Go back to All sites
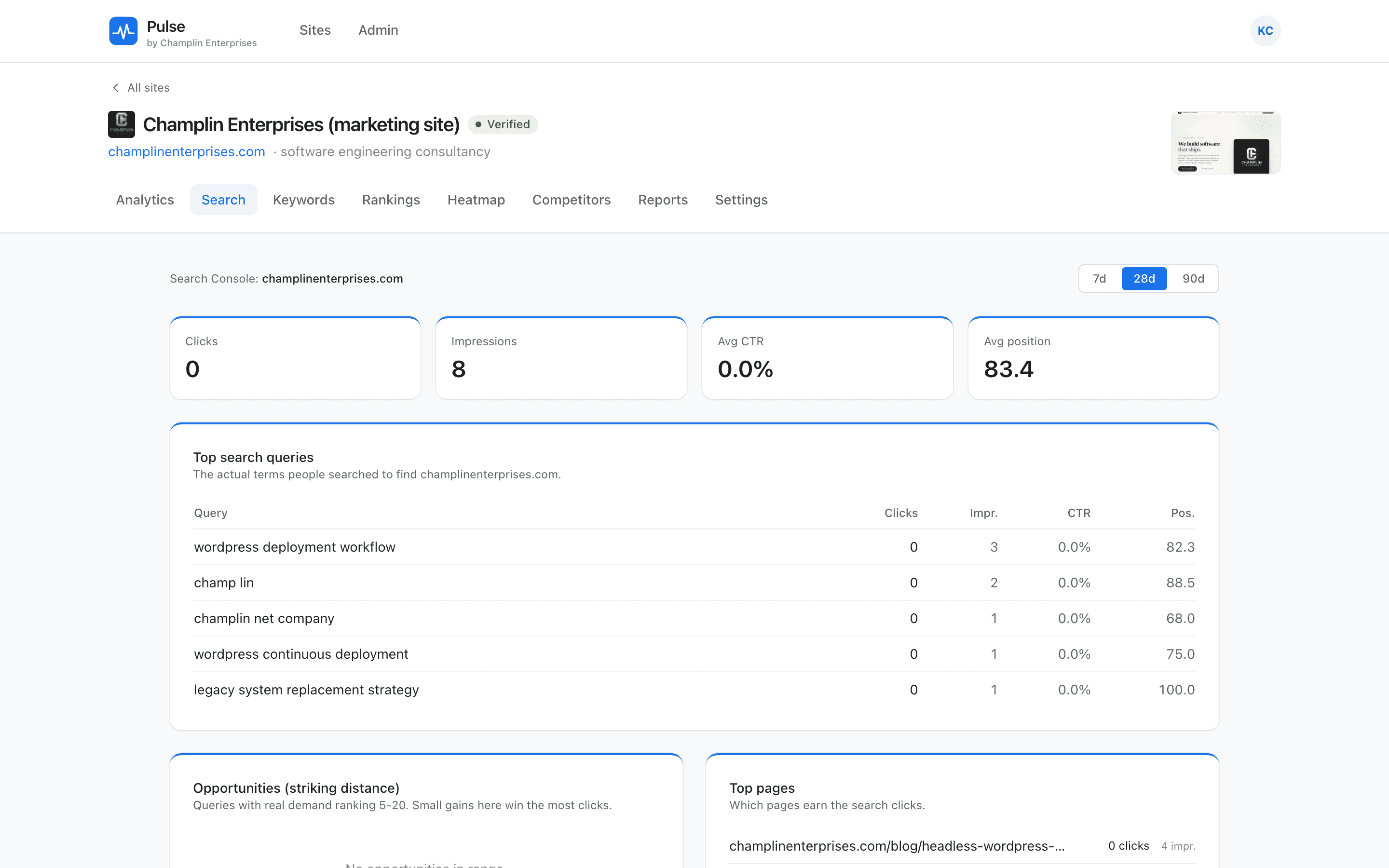This screenshot has width=1389, height=868. 141,88
